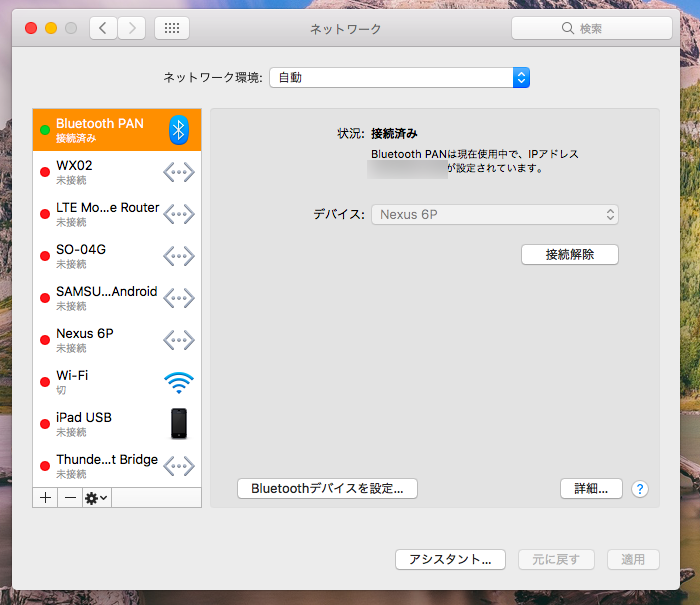
Task: Click the Bluetooth icon beside Bluetooth PAN
Action: (x=179, y=130)
